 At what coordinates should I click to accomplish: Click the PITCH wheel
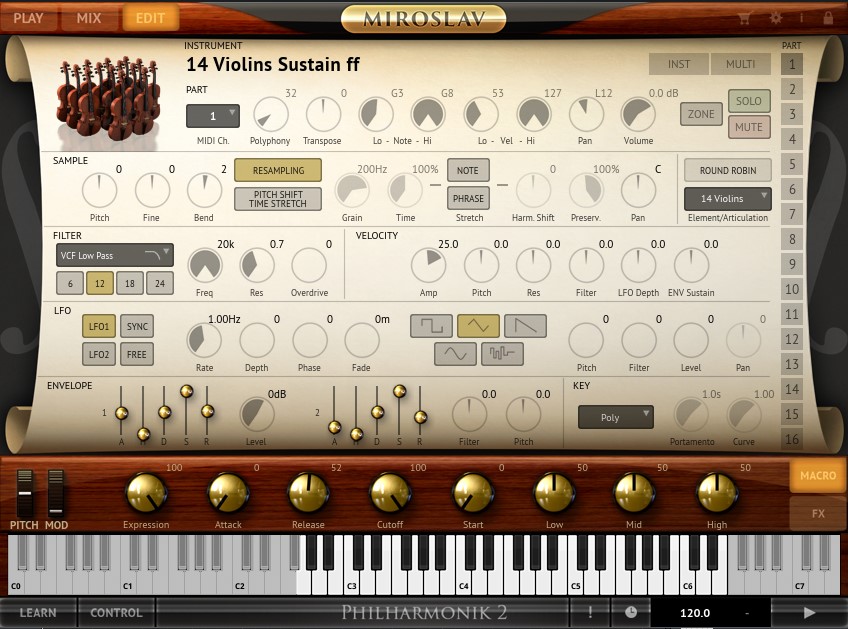click(x=24, y=493)
